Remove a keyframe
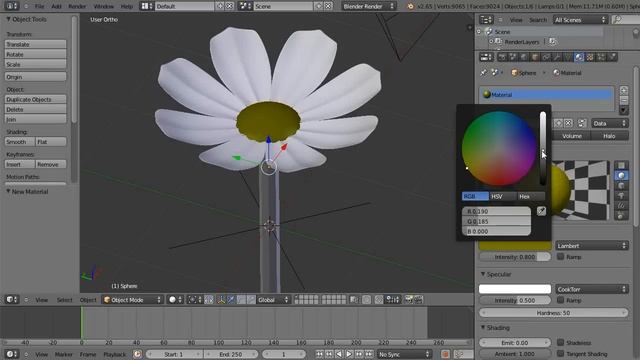 pyautogui.click(x=51, y=164)
